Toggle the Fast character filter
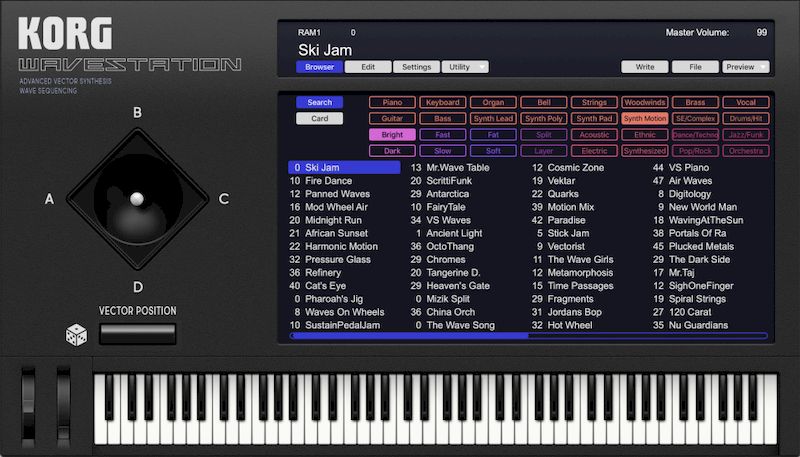800x457 pixels. tap(443, 135)
